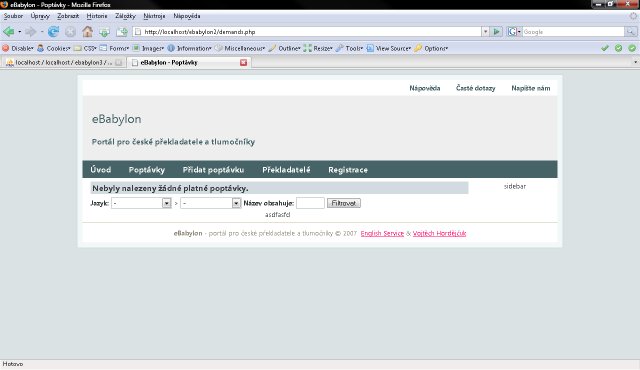Image resolution: width=640 pixels, height=370 pixels.
Task: Open the Tools developer toolbar menu
Action: tap(349, 48)
